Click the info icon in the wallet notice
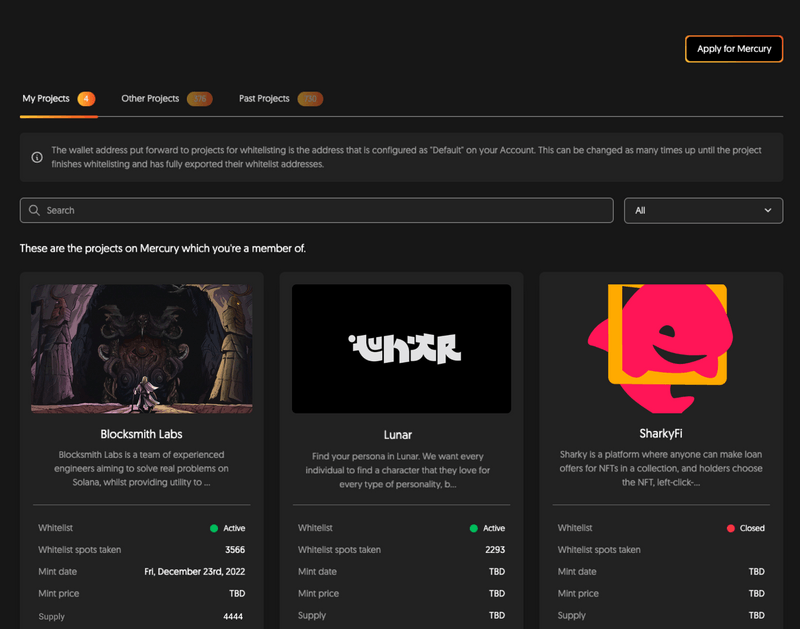Image resolution: width=800 pixels, height=629 pixels. coord(37,157)
